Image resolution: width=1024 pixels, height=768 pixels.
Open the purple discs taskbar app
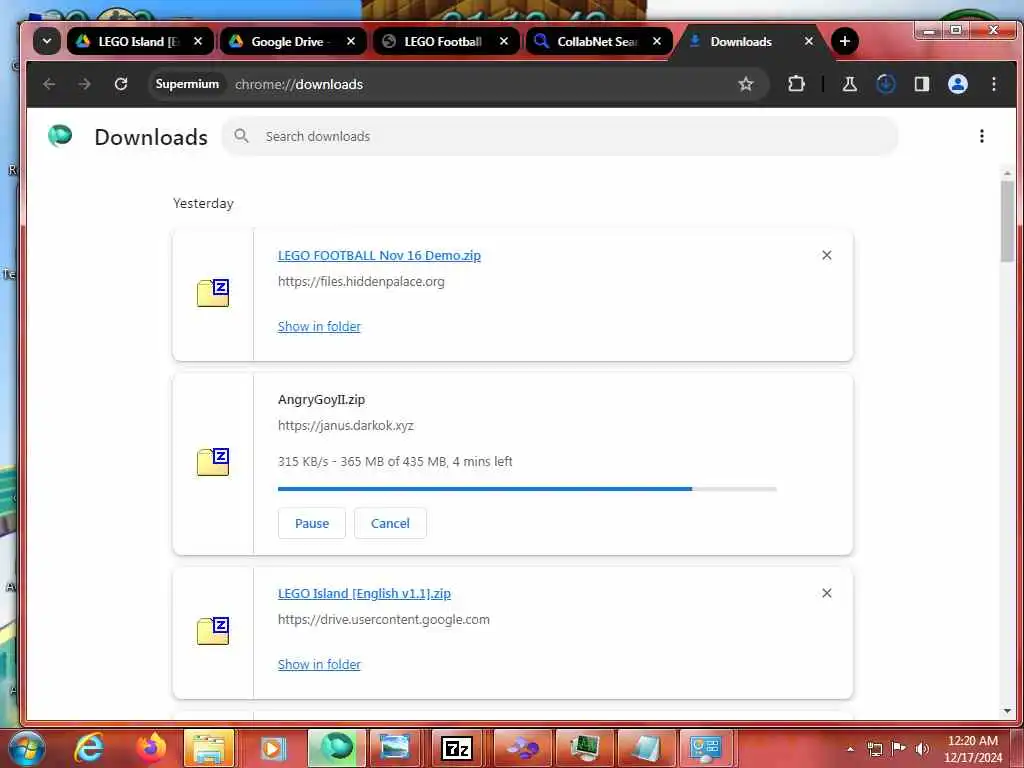point(523,748)
